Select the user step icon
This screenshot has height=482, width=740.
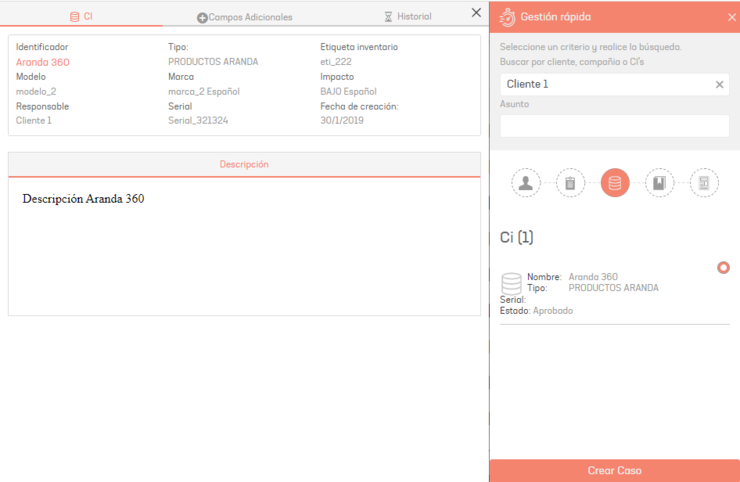point(526,183)
